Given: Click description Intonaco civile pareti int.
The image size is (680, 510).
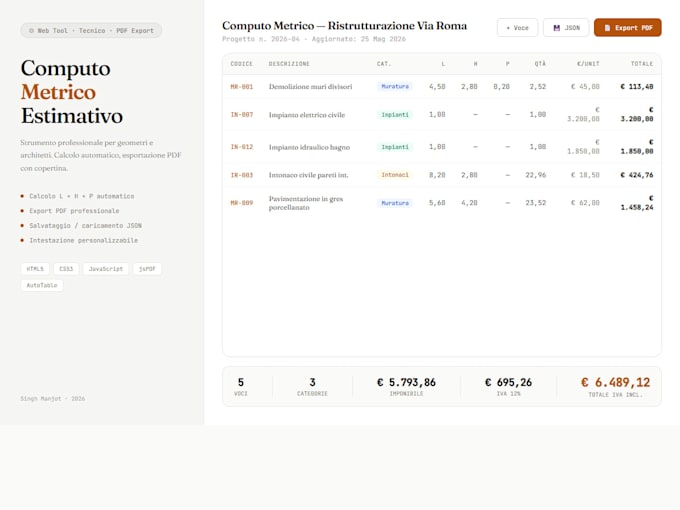Looking at the screenshot, I should [308, 175].
